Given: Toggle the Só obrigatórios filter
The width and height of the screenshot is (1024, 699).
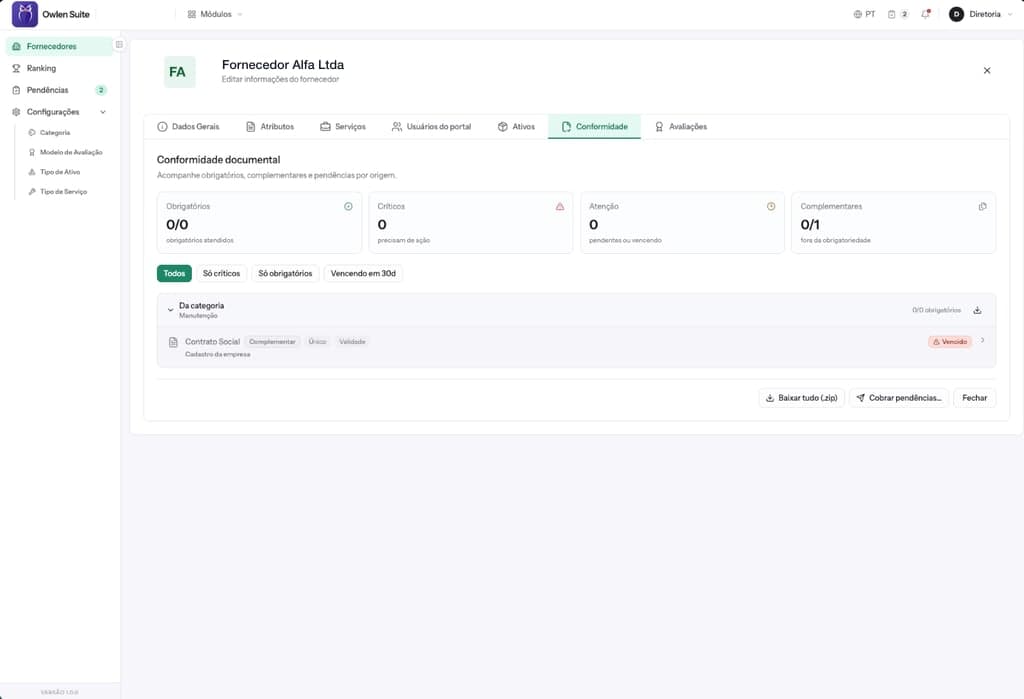Looking at the screenshot, I should coord(285,273).
